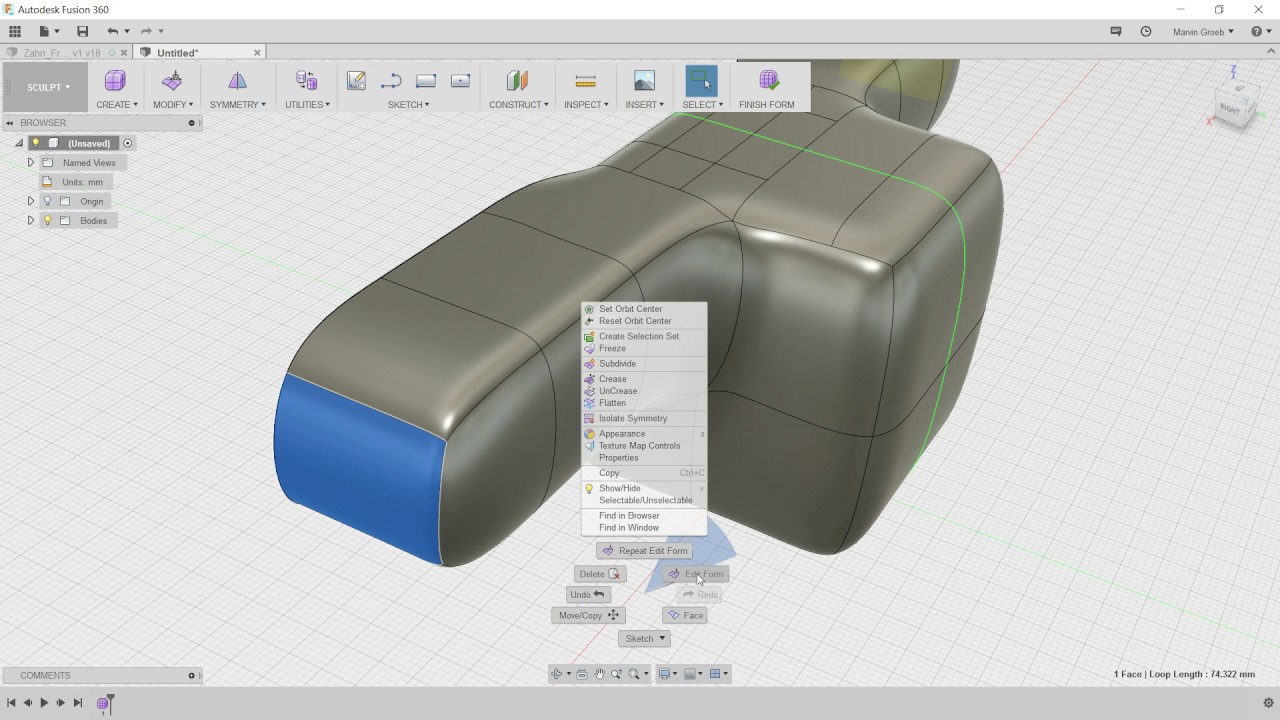Click the Delete marking menu button
Viewport: 1280px width, 720px height.
600,574
